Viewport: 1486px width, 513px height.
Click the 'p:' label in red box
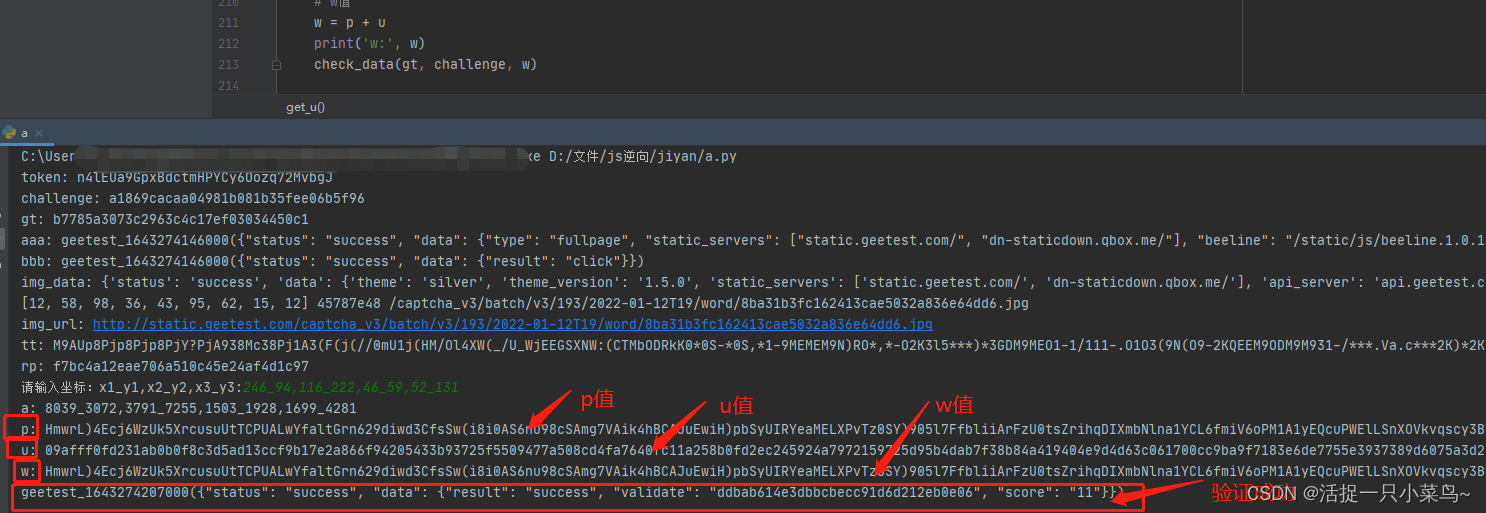(27, 429)
